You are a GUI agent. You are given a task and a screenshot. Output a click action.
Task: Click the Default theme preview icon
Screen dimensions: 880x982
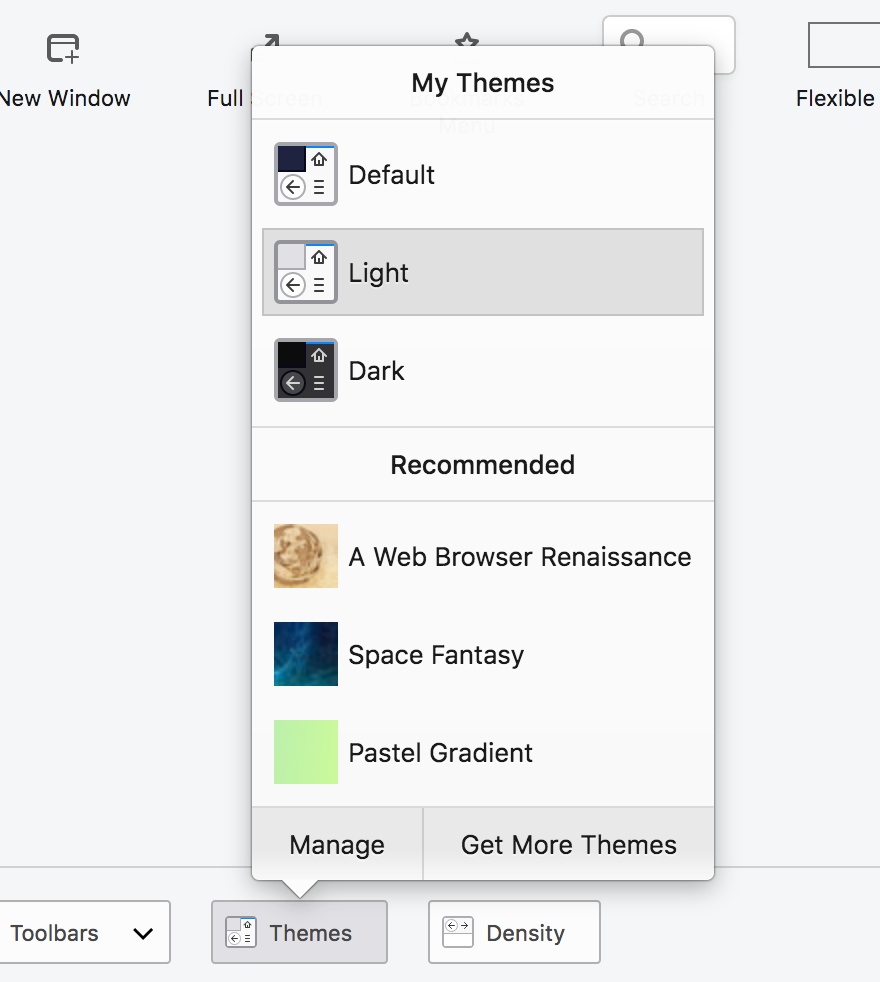(306, 174)
